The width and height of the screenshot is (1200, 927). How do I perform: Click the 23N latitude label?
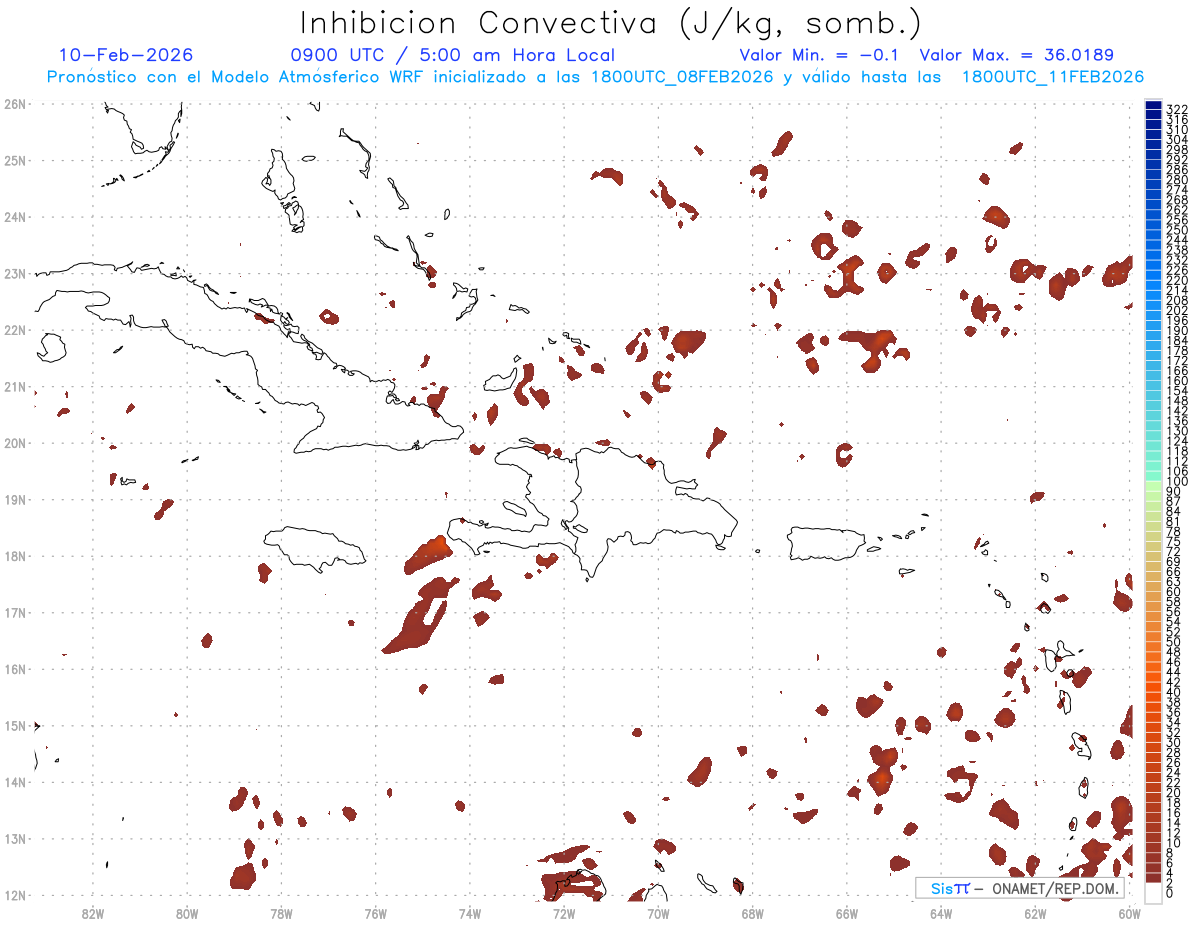[x=15, y=273]
